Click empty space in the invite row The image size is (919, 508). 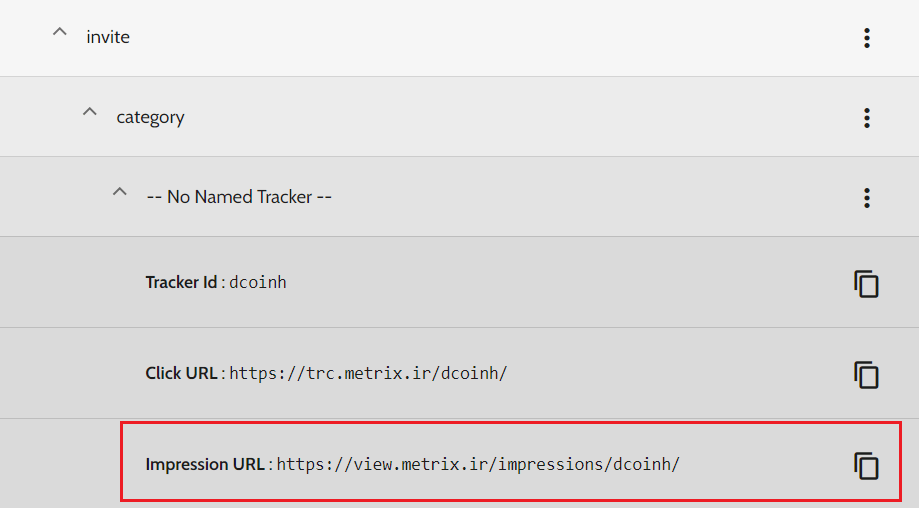click(x=492, y=38)
